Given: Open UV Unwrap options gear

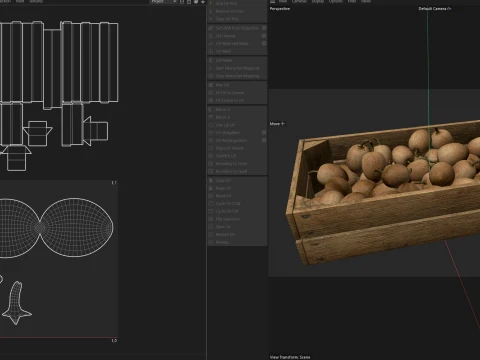Looking at the screenshot, I should coord(264,36).
